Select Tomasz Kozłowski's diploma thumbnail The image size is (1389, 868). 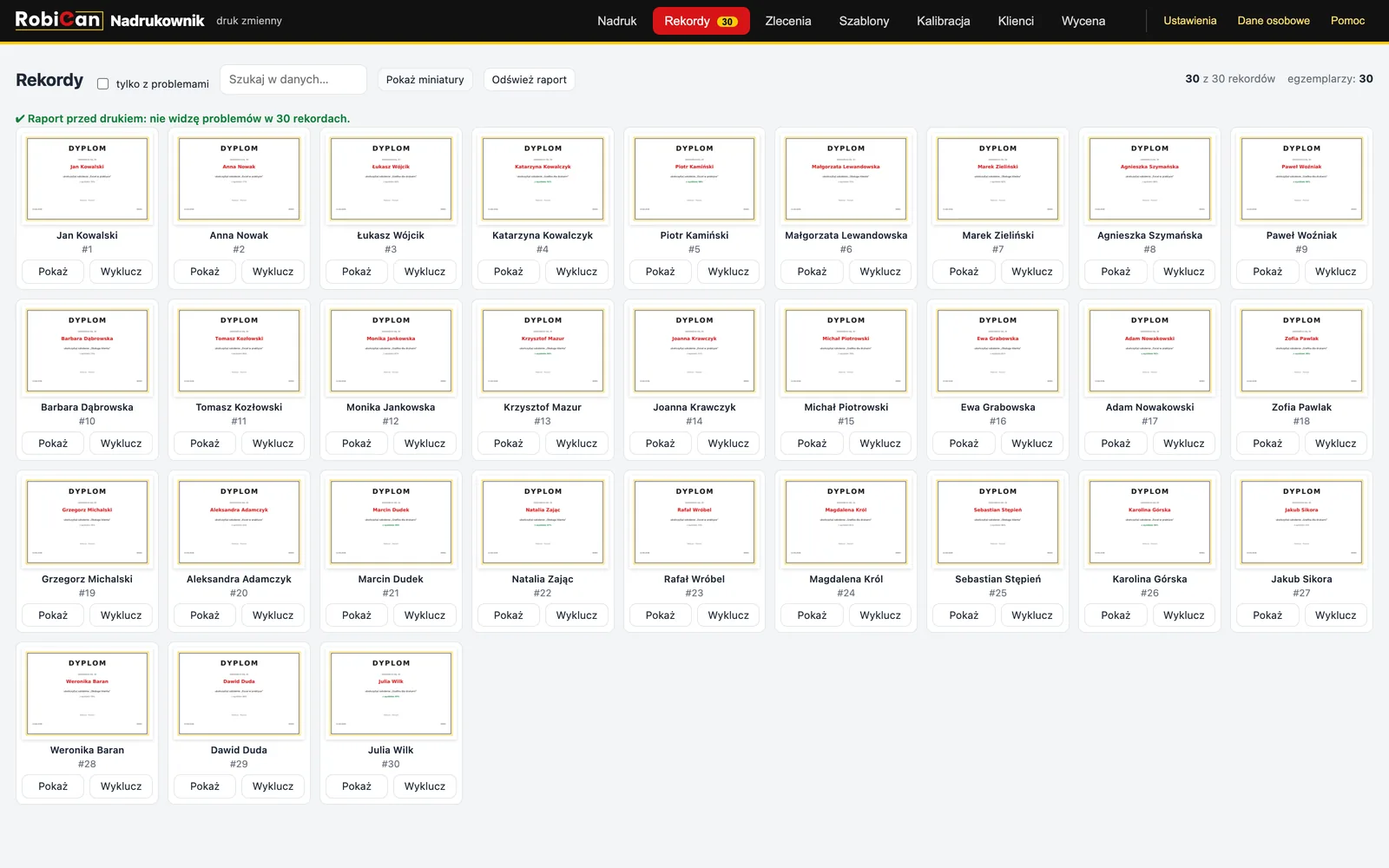(x=239, y=351)
